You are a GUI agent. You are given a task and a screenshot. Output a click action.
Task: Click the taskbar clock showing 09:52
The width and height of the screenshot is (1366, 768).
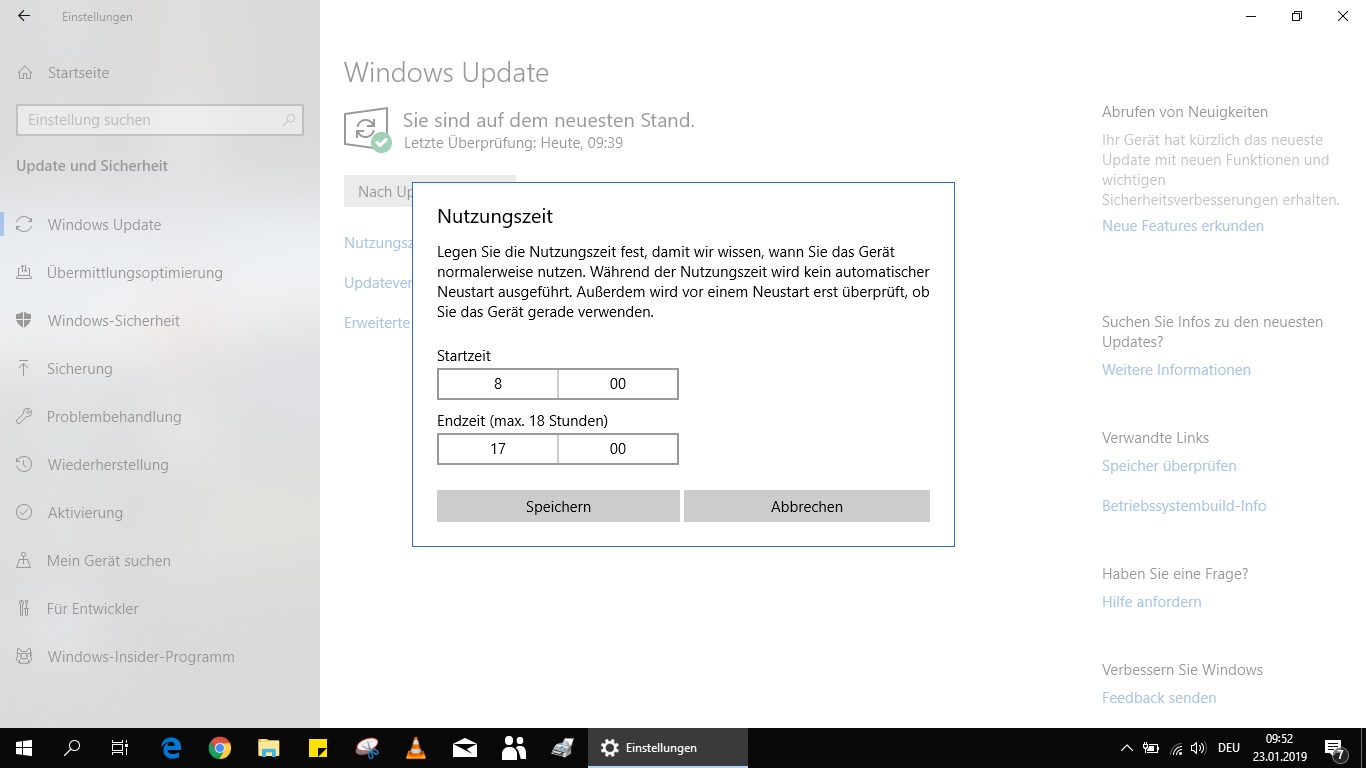(1279, 748)
